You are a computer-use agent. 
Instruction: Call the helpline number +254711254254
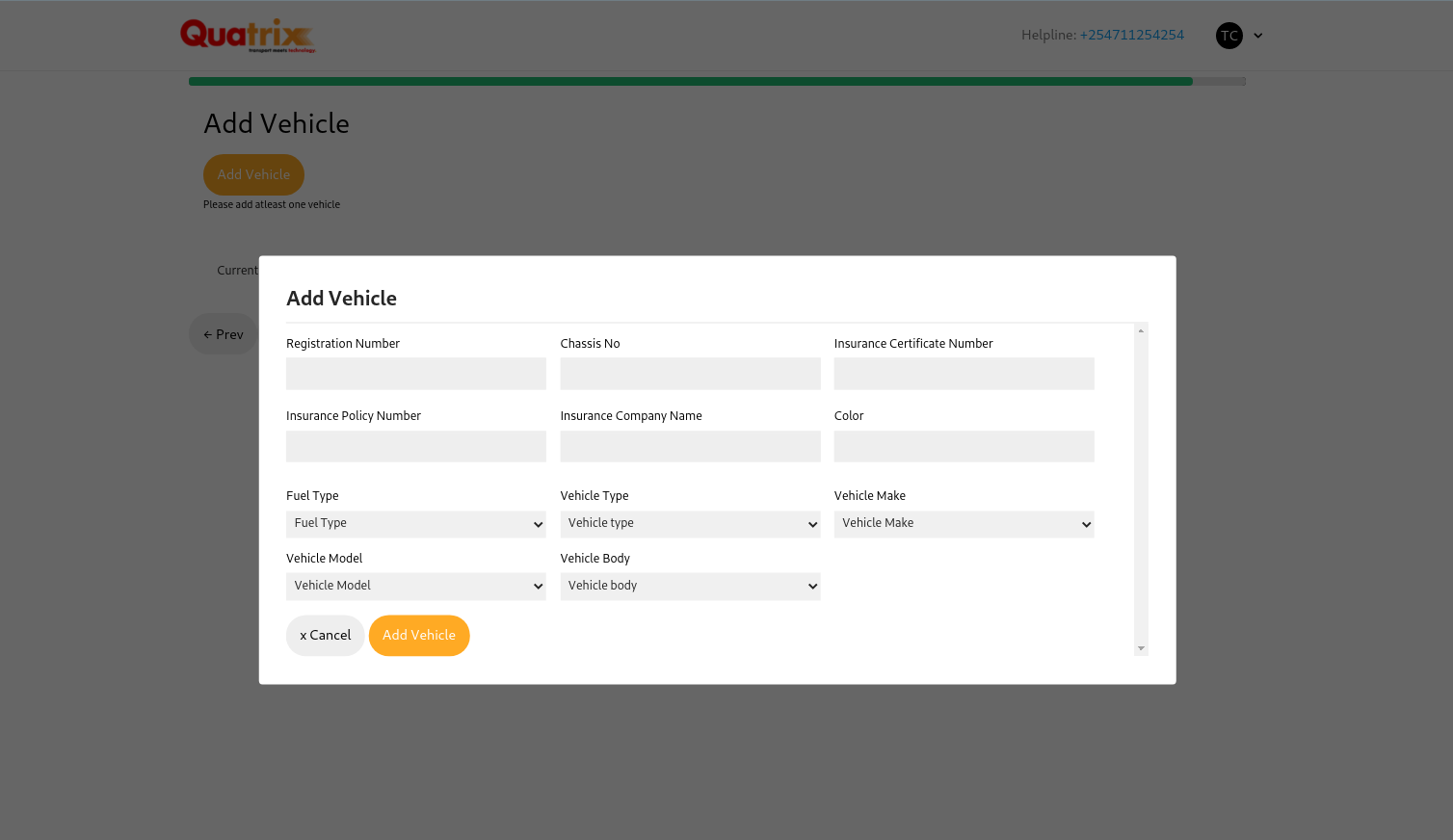coord(1132,35)
